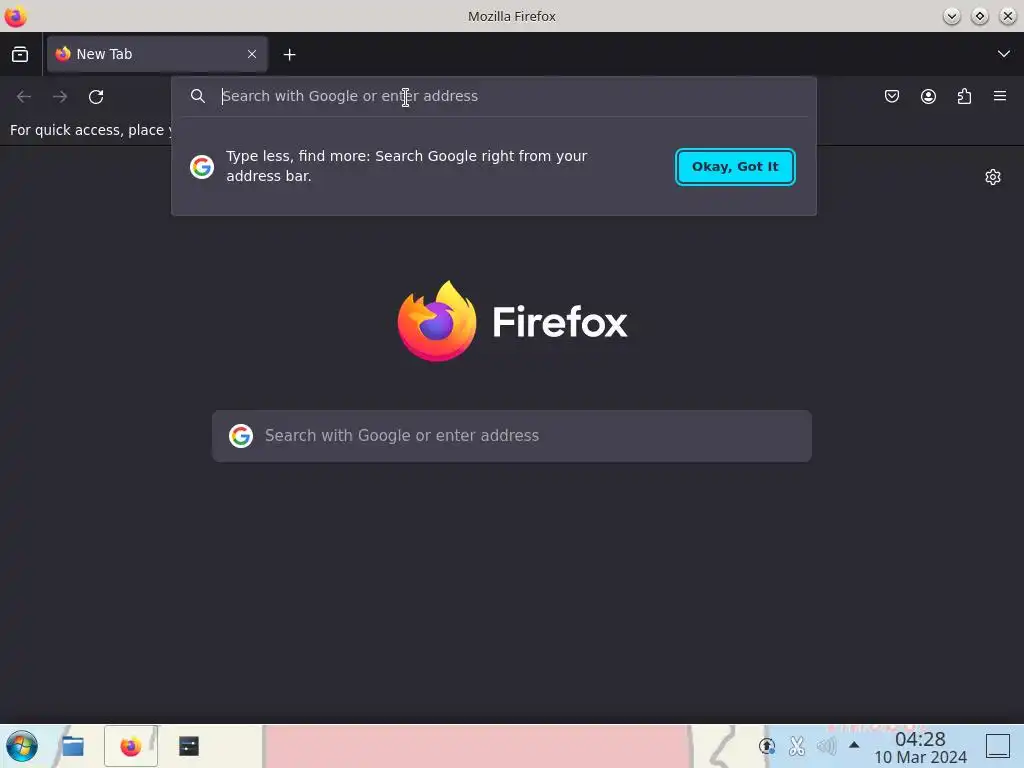Open clipboard scissors tray icon
Viewport: 1024px width, 768px height.
pos(796,746)
